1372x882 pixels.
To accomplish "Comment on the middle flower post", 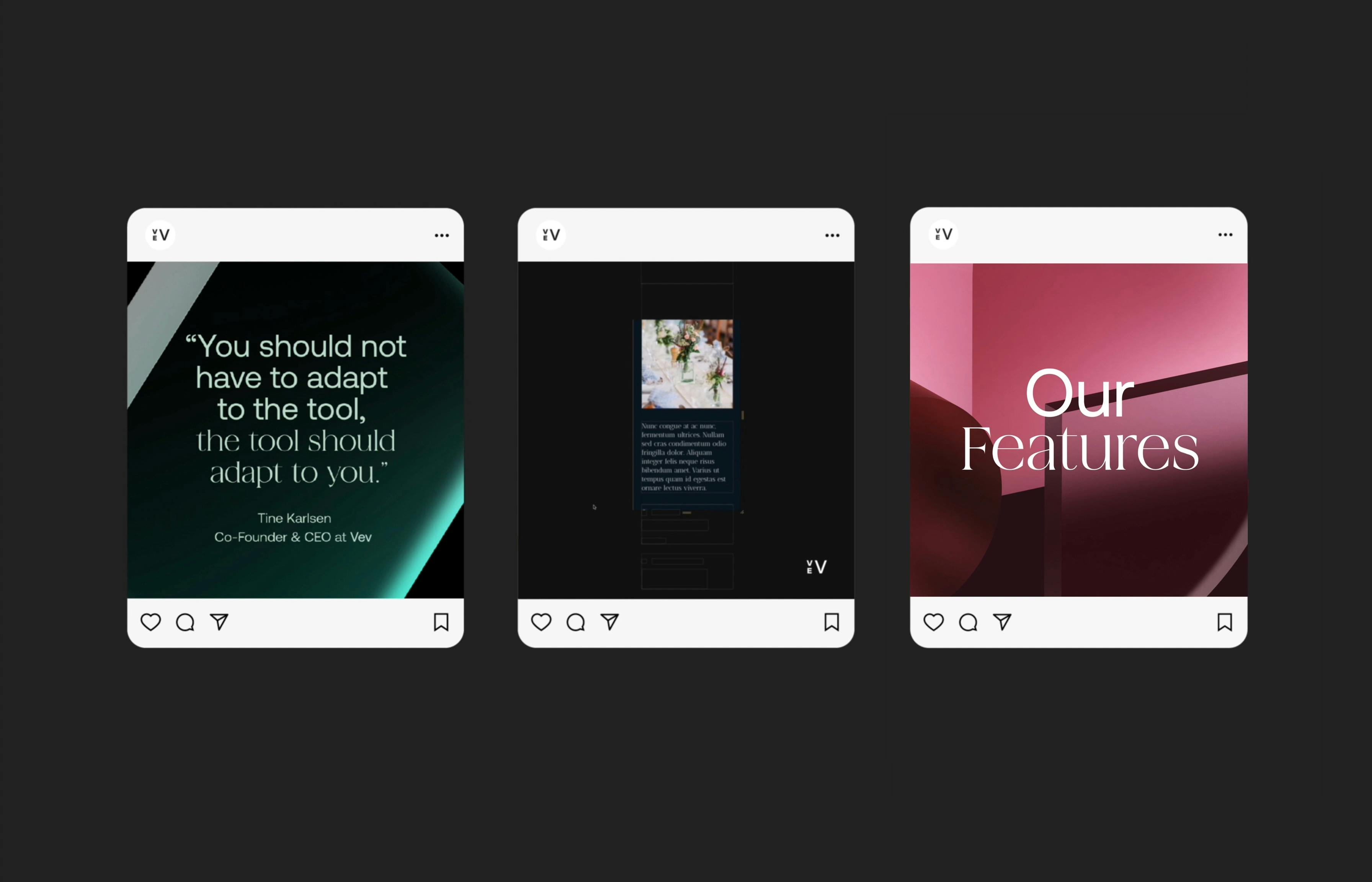I will (x=575, y=622).
